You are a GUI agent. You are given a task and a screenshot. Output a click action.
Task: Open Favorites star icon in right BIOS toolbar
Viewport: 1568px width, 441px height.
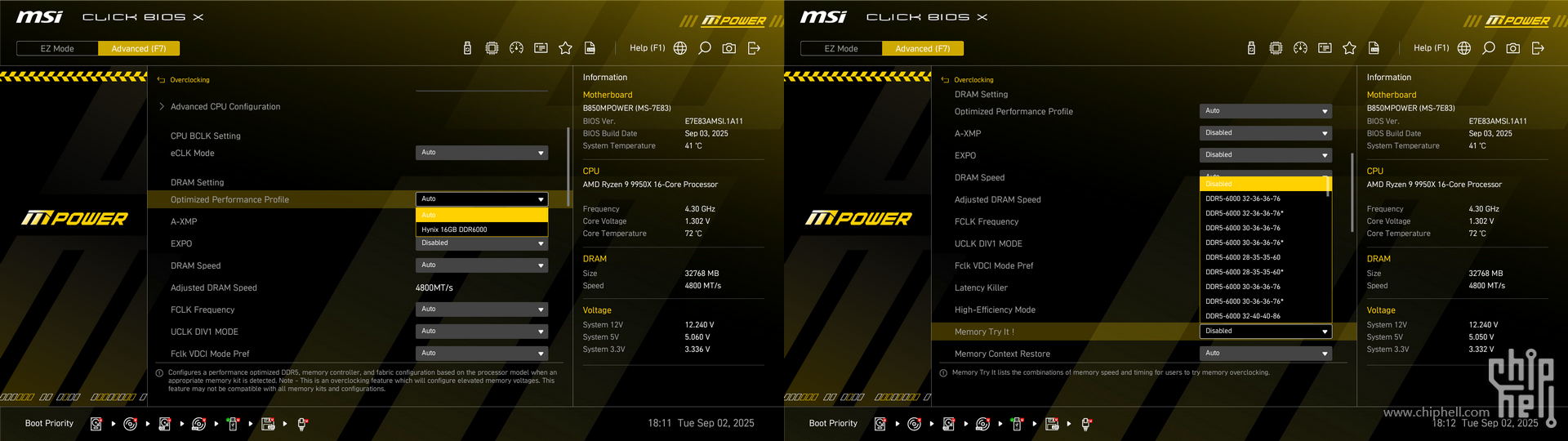(x=1349, y=48)
